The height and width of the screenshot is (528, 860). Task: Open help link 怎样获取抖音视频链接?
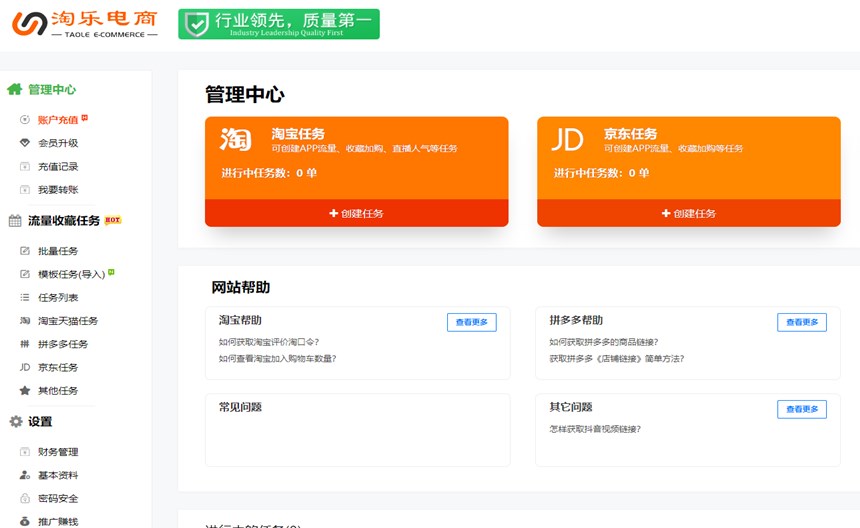click(595, 429)
